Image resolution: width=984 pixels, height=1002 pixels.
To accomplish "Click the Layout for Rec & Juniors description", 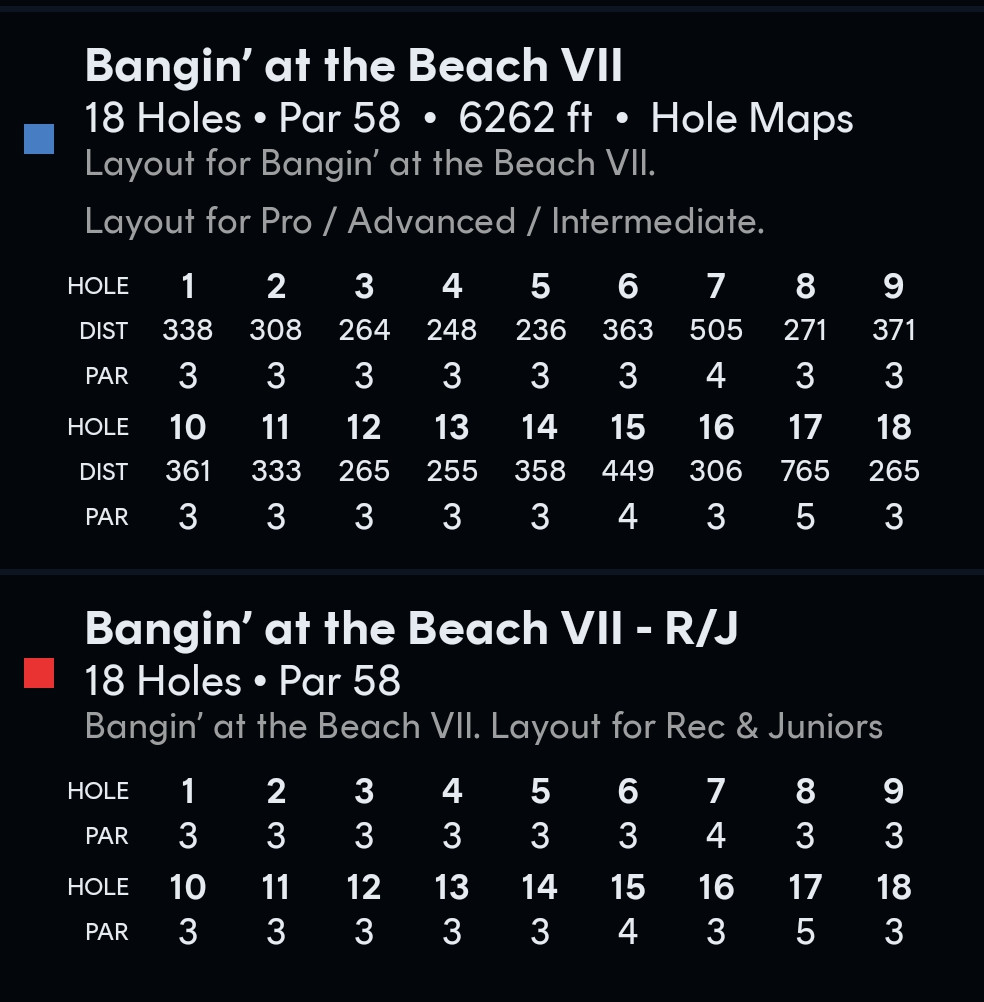I will point(687,727).
